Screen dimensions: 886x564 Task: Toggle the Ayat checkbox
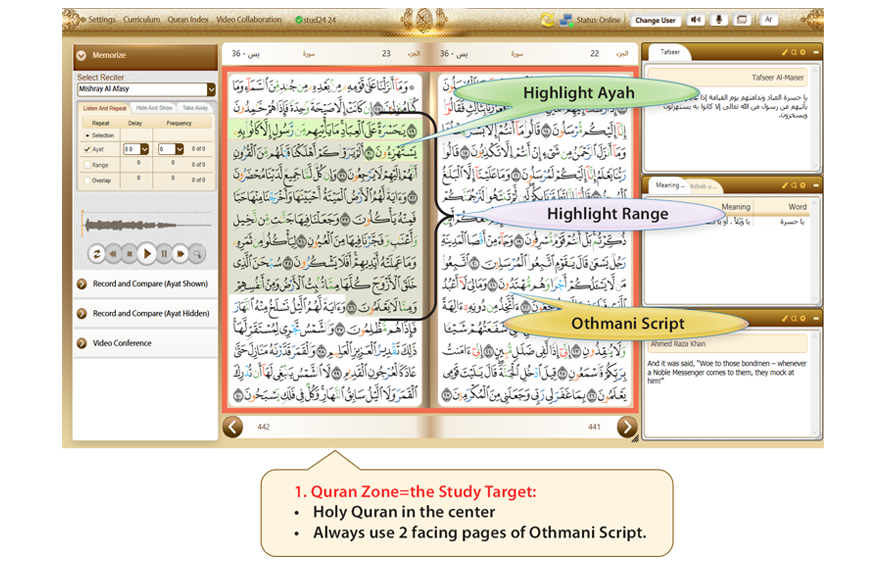[x=87, y=149]
